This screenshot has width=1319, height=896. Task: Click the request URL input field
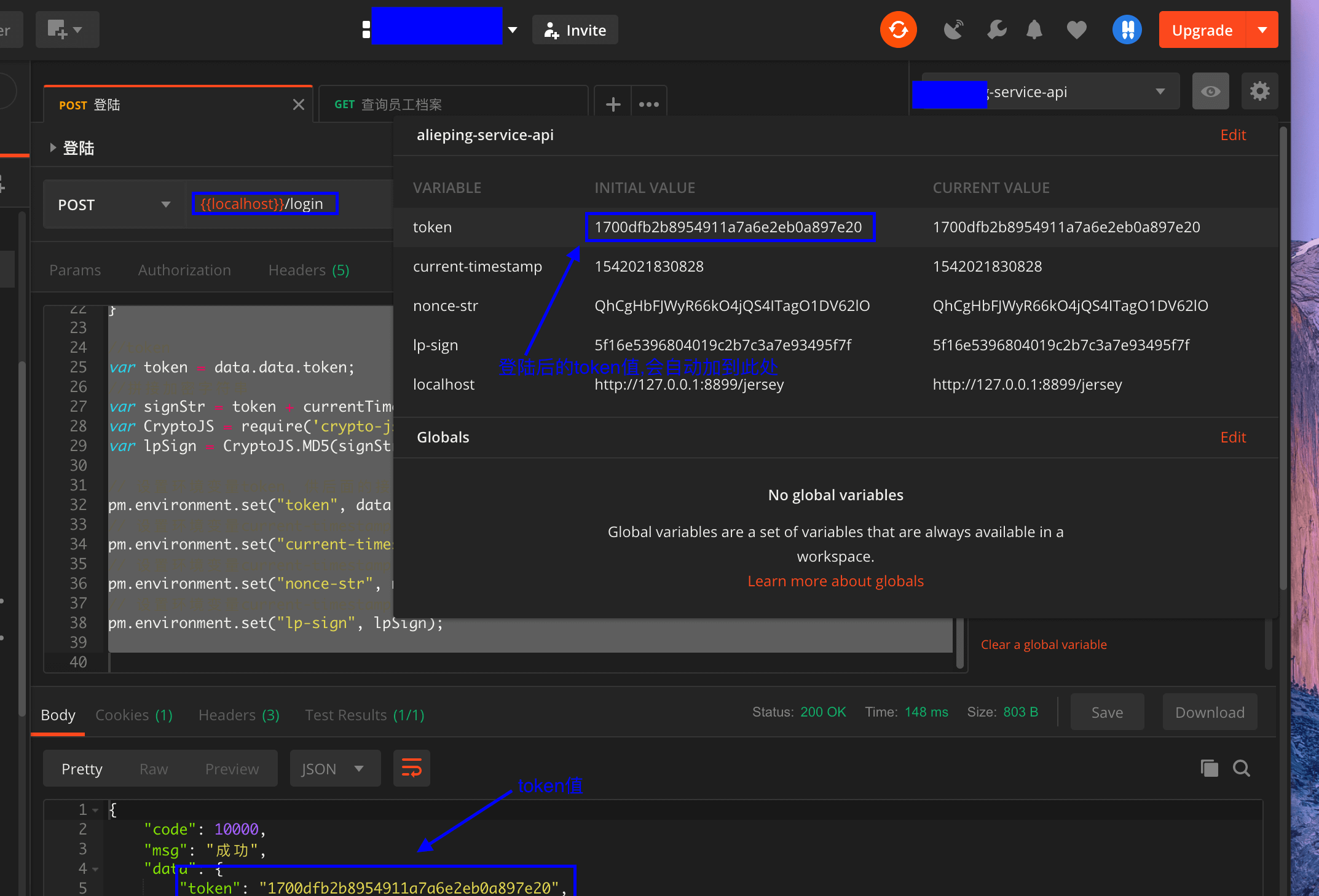coord(289,203)
